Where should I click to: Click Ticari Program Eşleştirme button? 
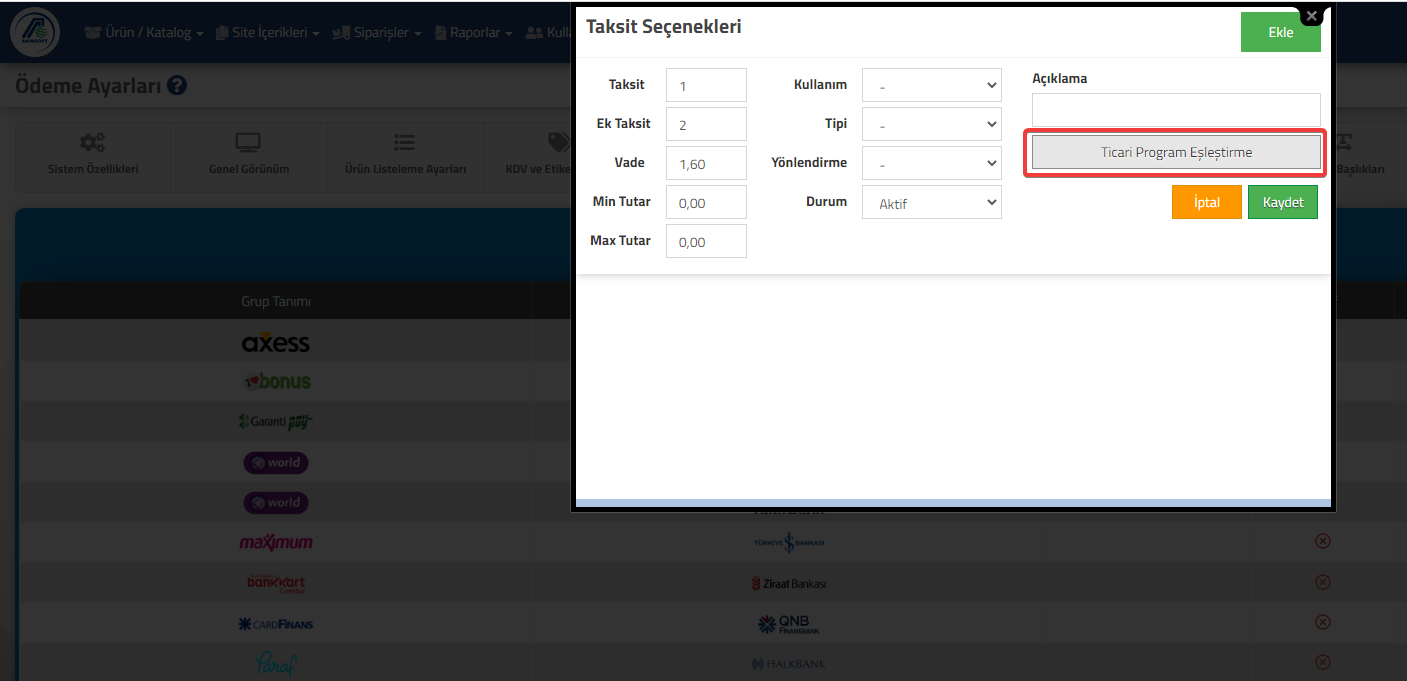tap(1176, 153)
